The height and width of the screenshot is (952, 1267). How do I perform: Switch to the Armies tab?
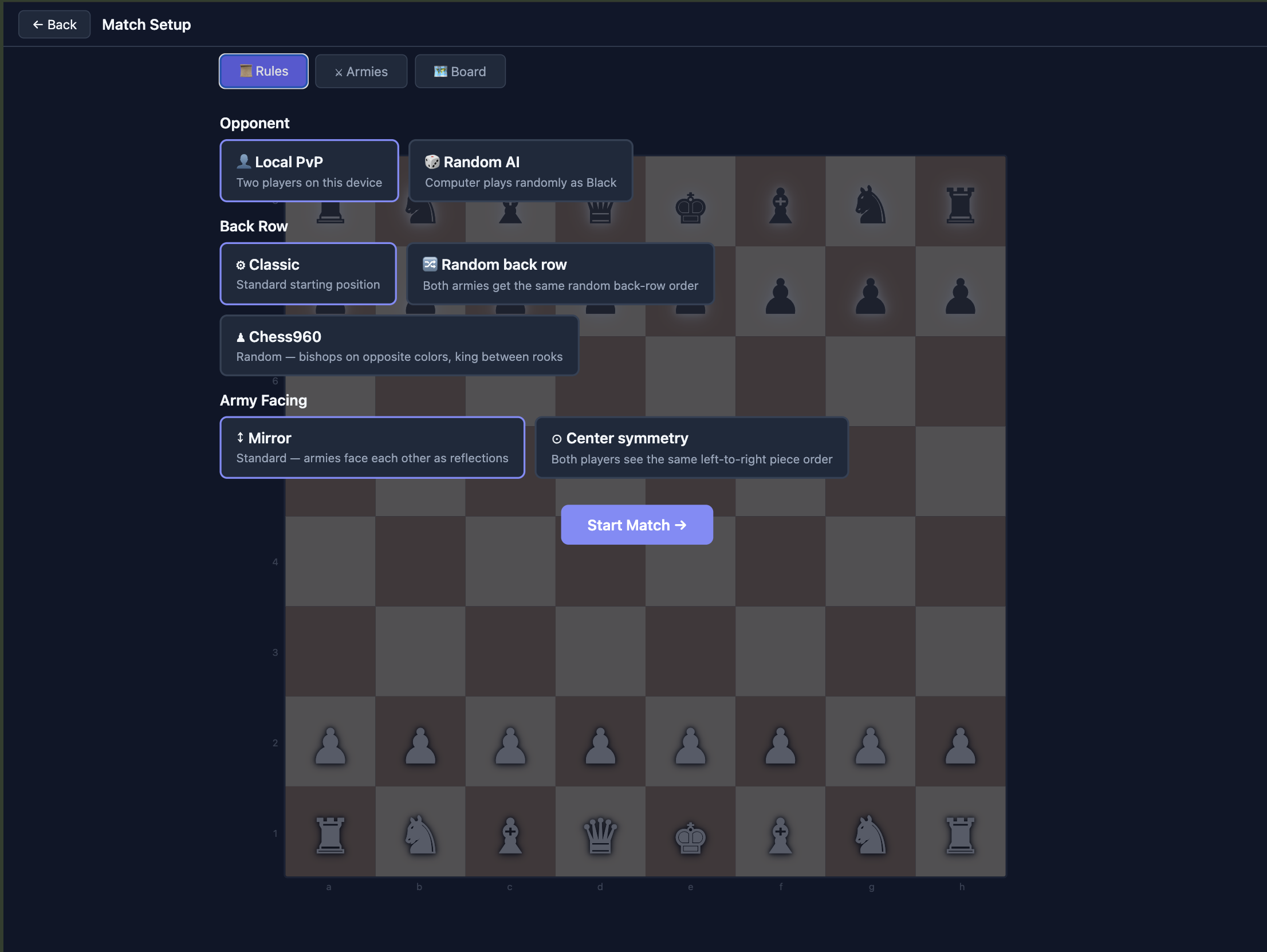(x=361, y=72)
